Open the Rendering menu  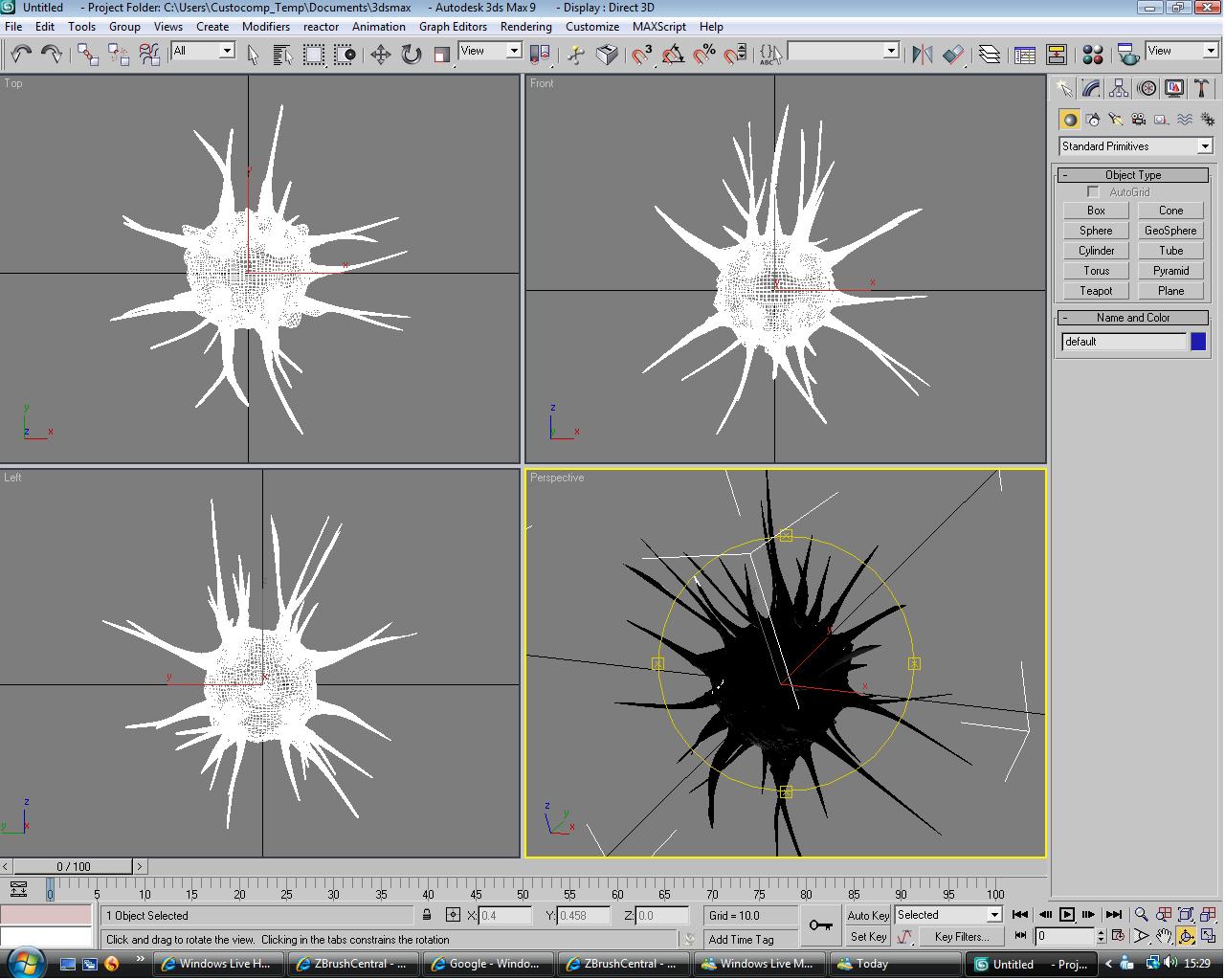click(525, 27)
